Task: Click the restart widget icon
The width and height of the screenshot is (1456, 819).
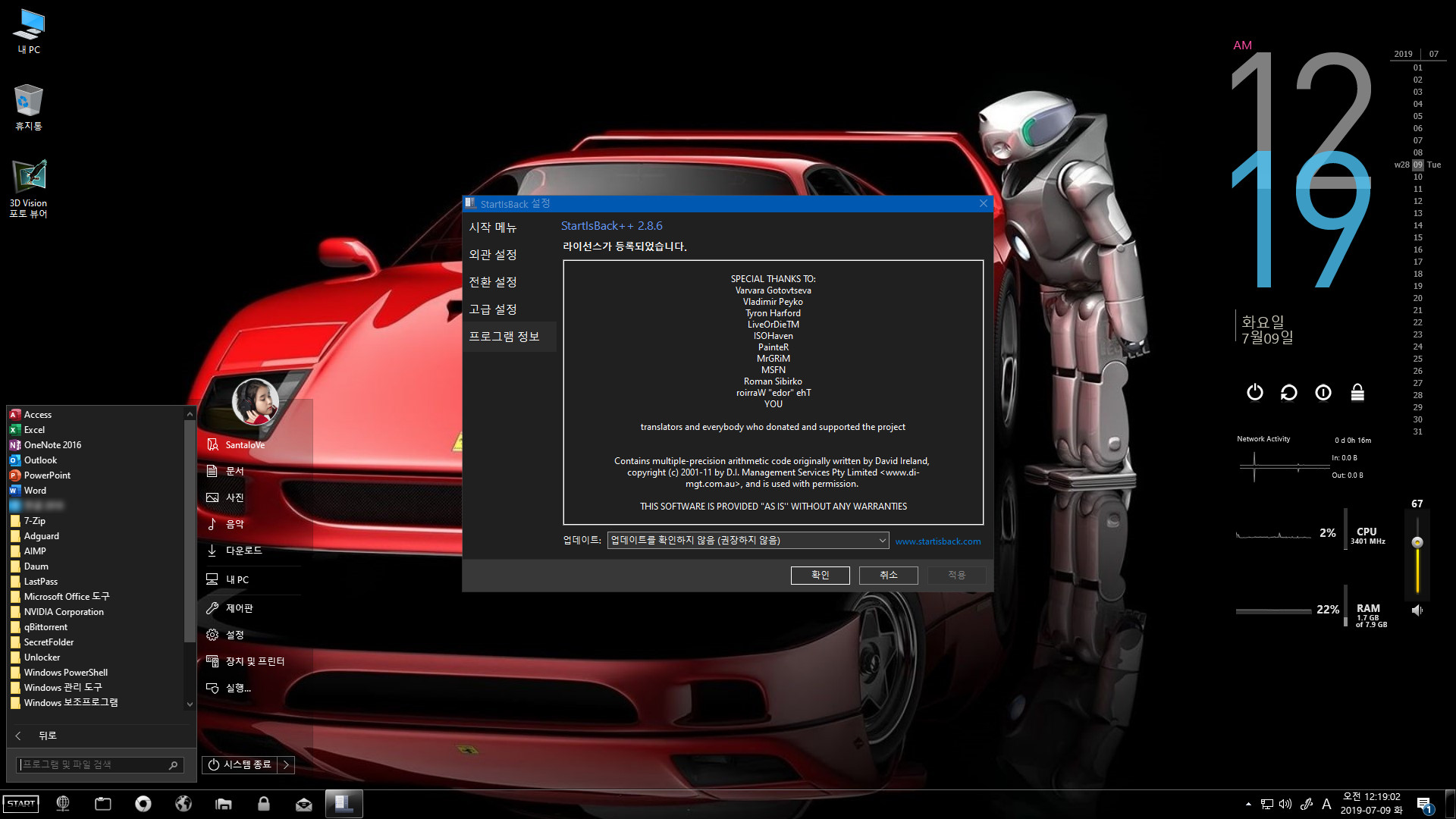Action: pos(1289,392)
